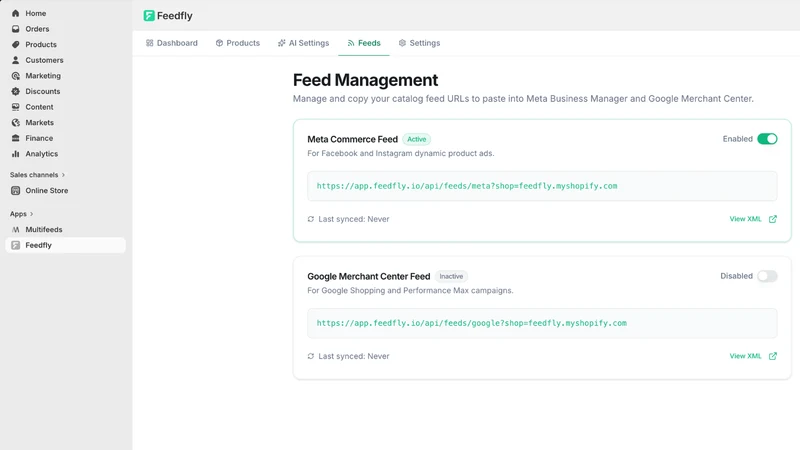Click the Meta Commerce Feed title
Screen dimensions: 800x450
(353, 139)
